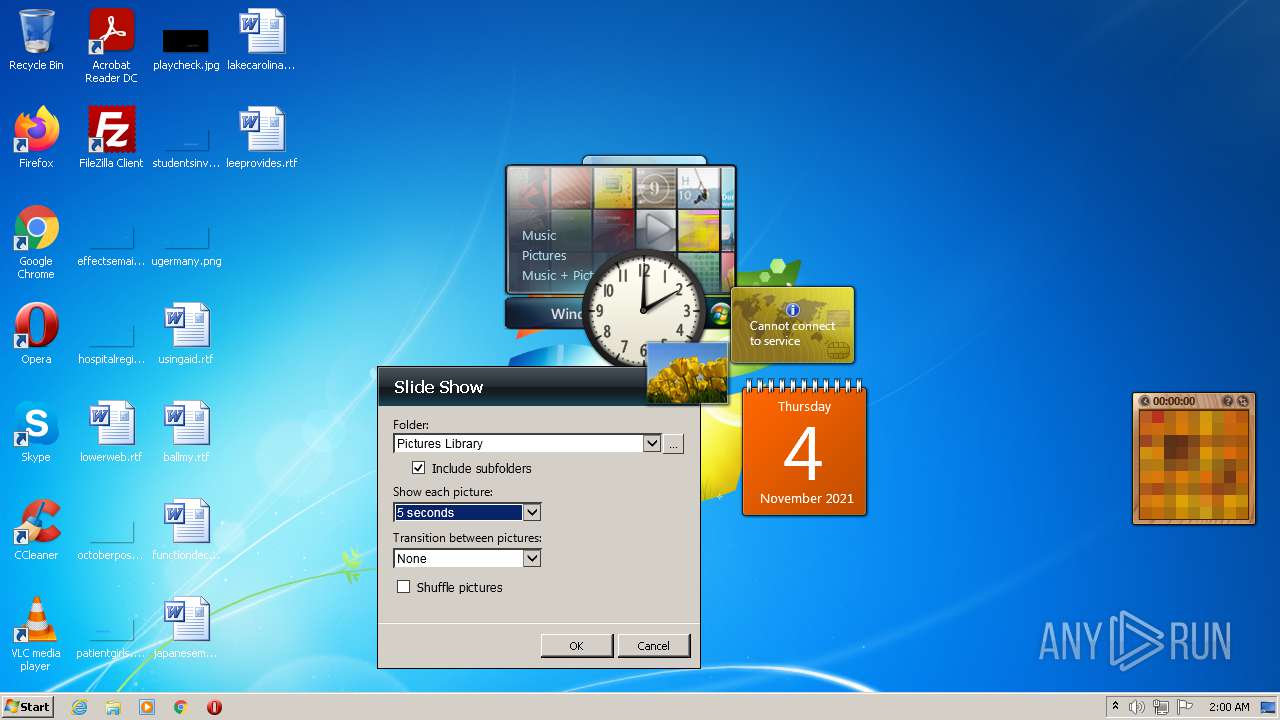This screenshot has height=720, width=1280.
Task: Click the volume speaker tray icon
Action: point(1137,707)
